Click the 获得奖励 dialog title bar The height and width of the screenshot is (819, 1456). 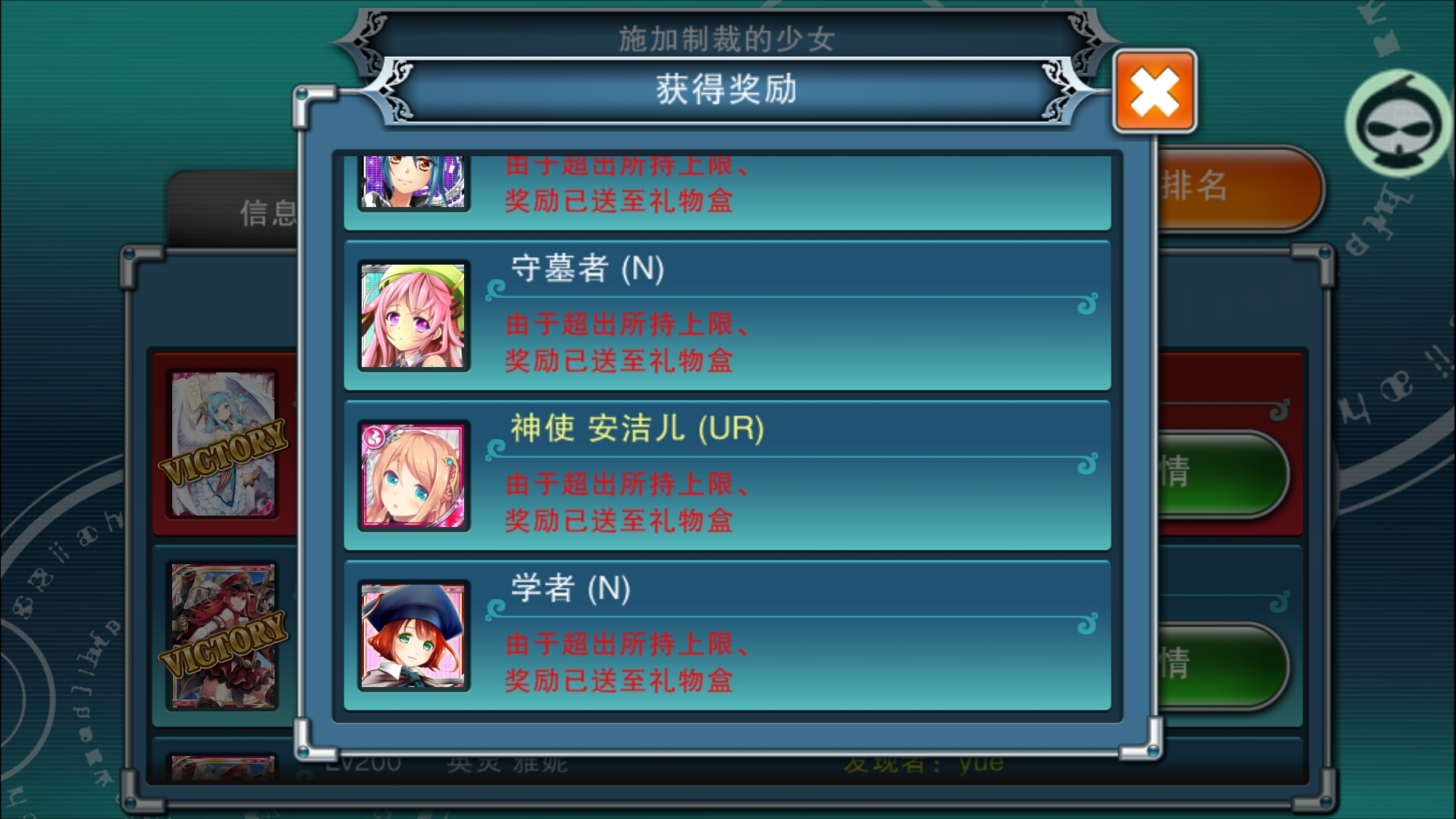click(726, 89)
